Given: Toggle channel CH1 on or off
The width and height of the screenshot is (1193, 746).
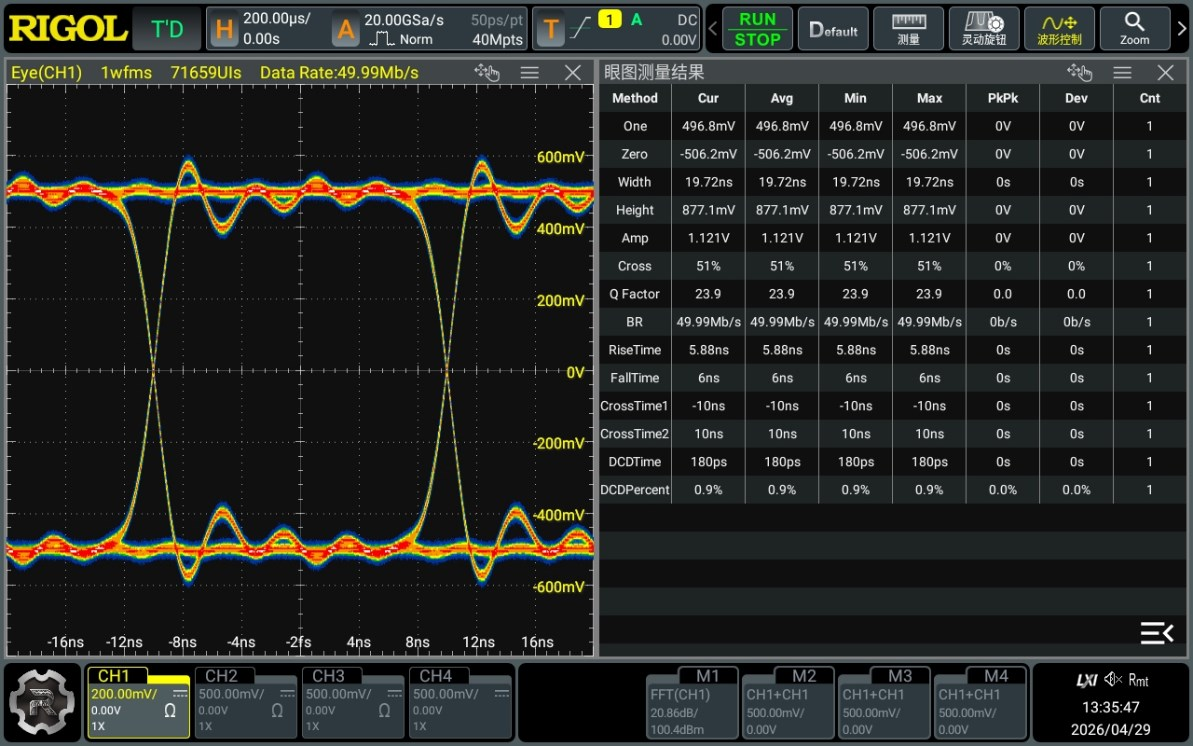Looking at the screenshot, I should (x=138, y=703).
